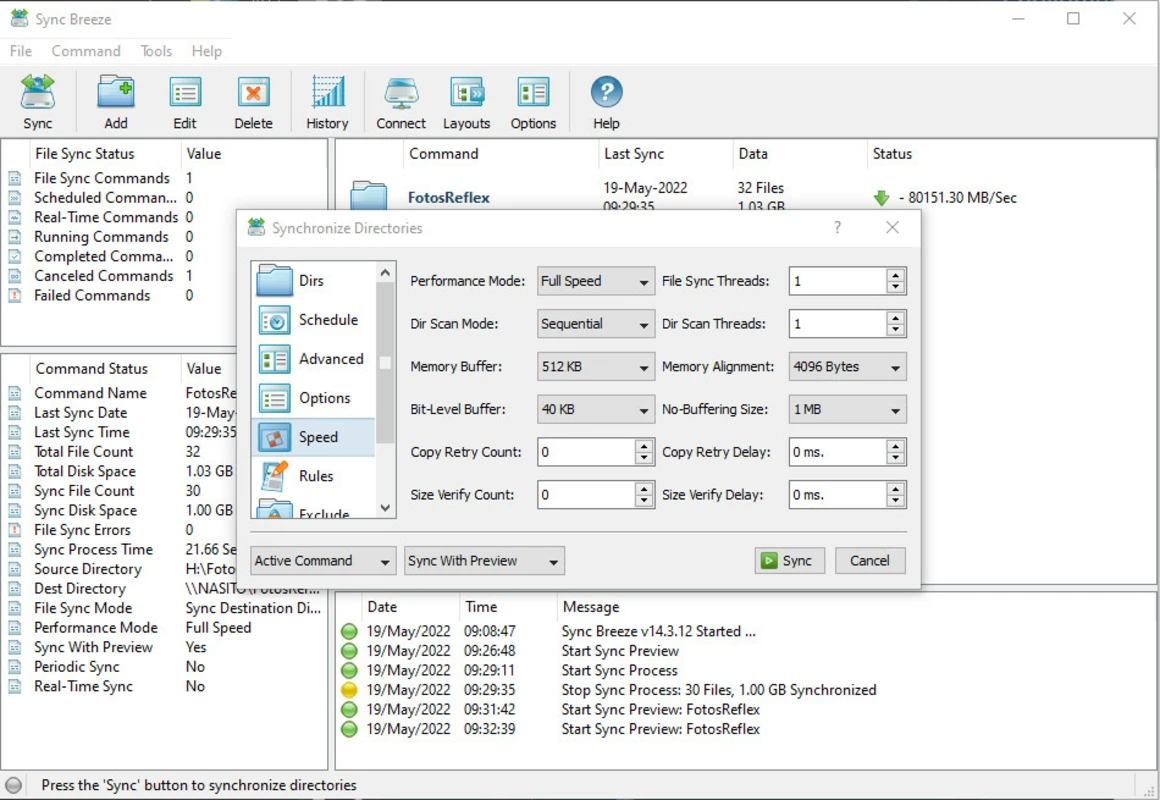1160x800 pixels.
Task: Open the Tools menu
Action: [x=156, y=51]
